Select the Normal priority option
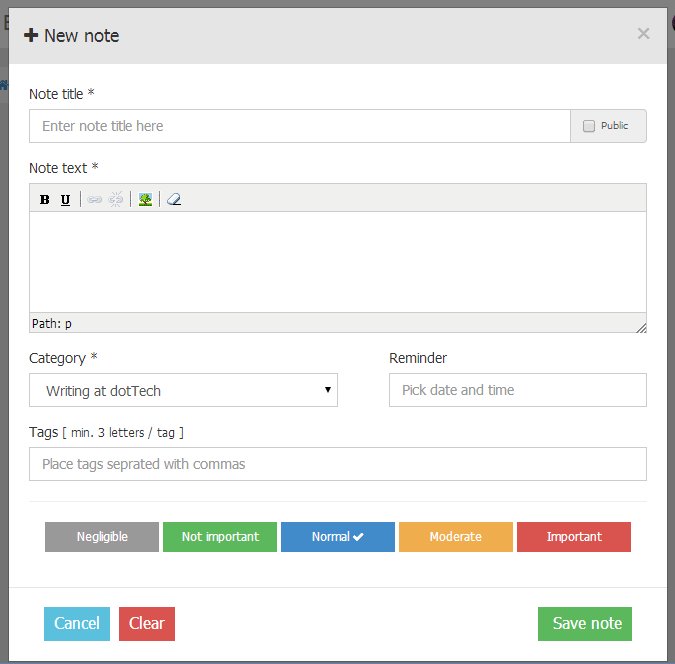The image size is (675, 664). [x=338, y=537]
